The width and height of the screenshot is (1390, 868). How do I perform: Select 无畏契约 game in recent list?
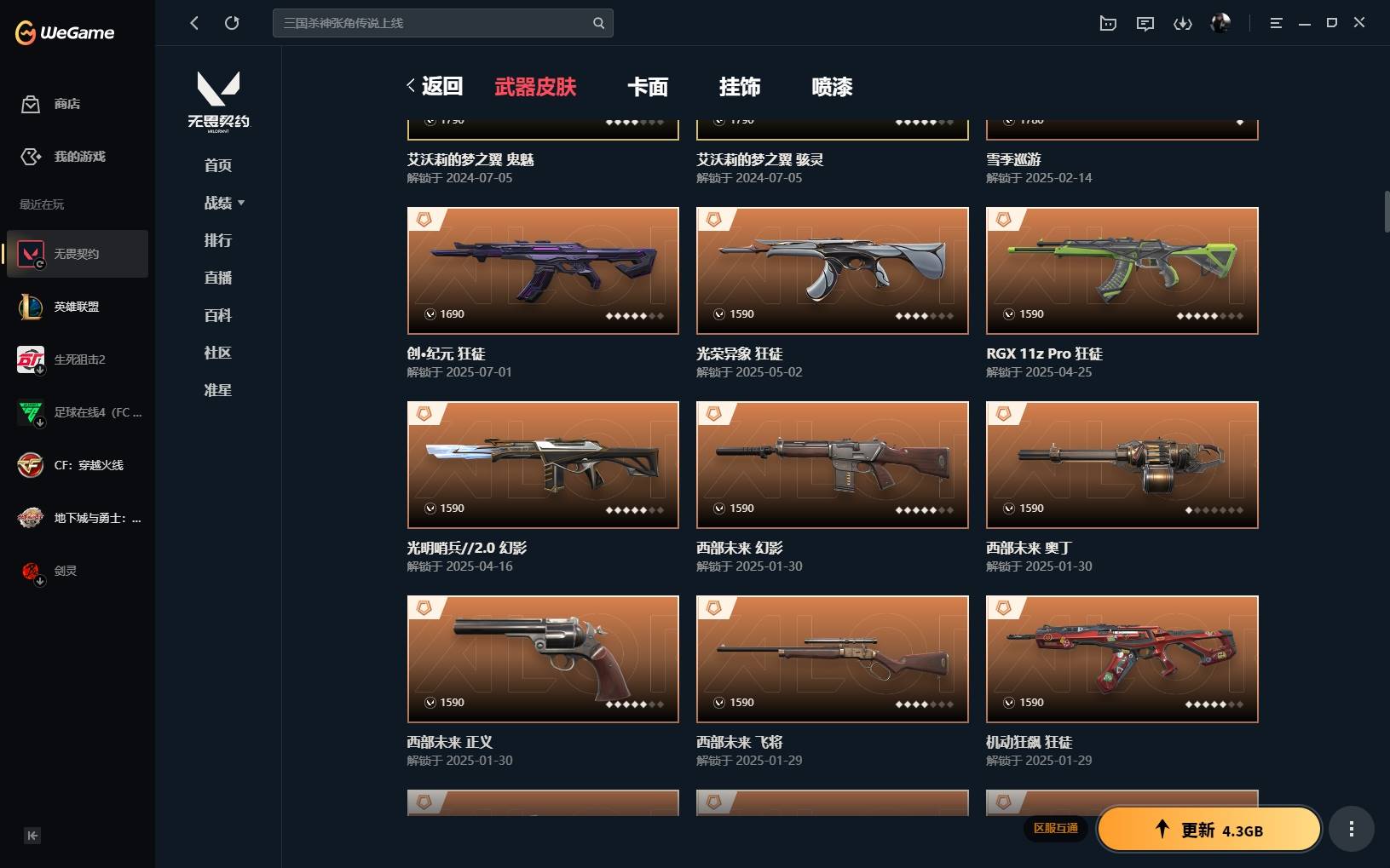click(x=78, y=254)
